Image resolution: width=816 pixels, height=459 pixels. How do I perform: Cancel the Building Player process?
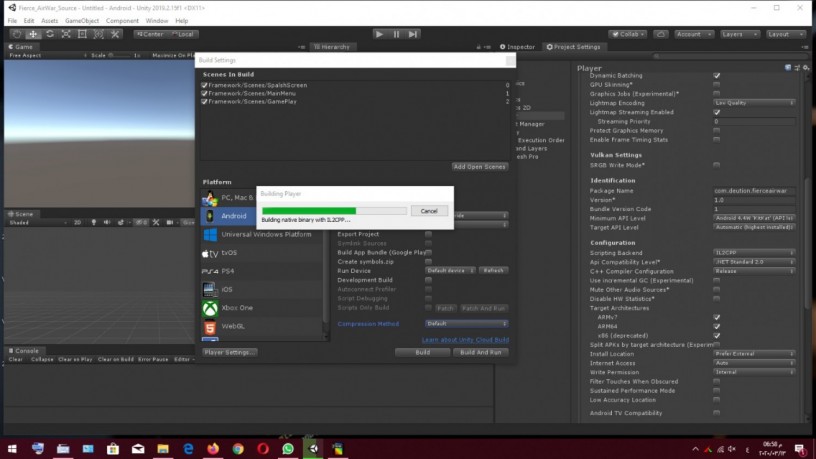click(x=429, y=211)
